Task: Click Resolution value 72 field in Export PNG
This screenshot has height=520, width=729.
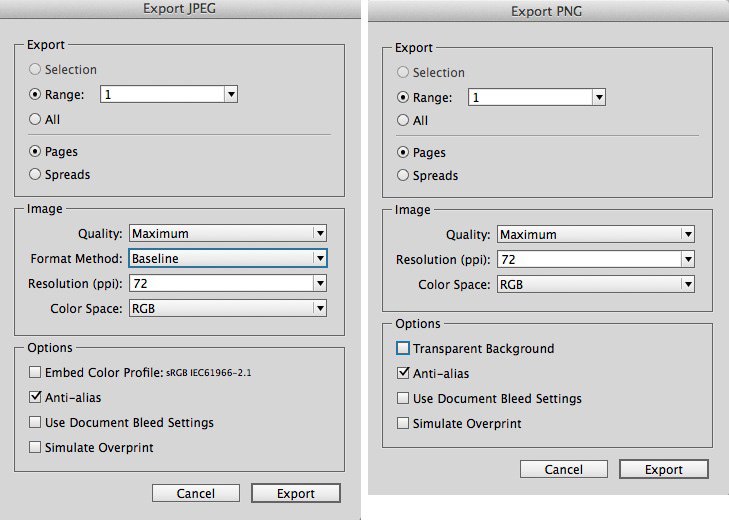Action: click(590, 259)
